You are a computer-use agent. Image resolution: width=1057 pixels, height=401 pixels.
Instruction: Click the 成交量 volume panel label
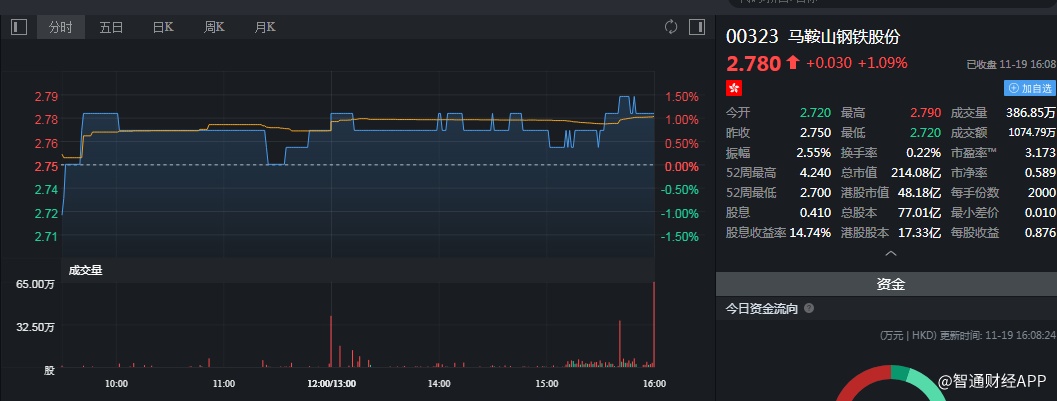tap(85, 269)
